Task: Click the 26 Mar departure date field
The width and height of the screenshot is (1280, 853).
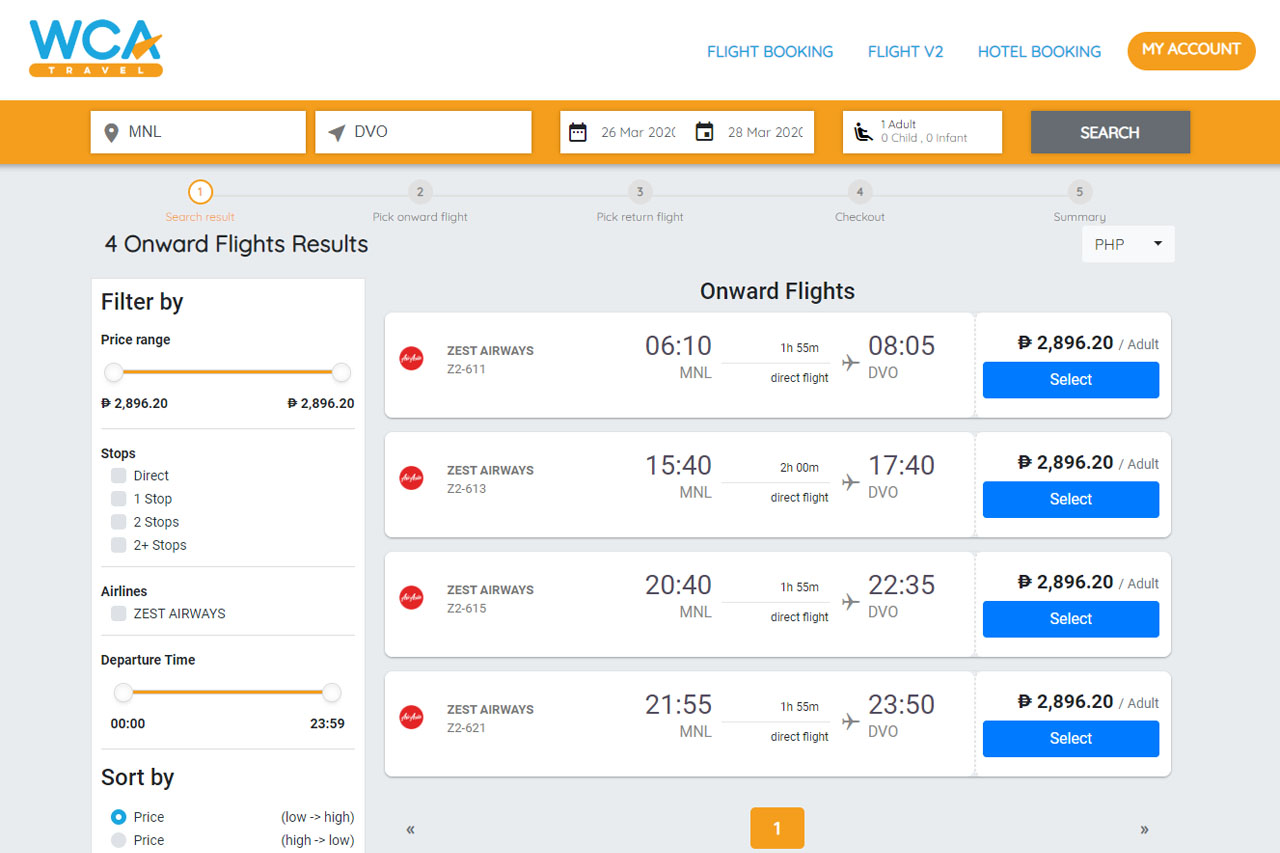Action: (x=638, y=132)
